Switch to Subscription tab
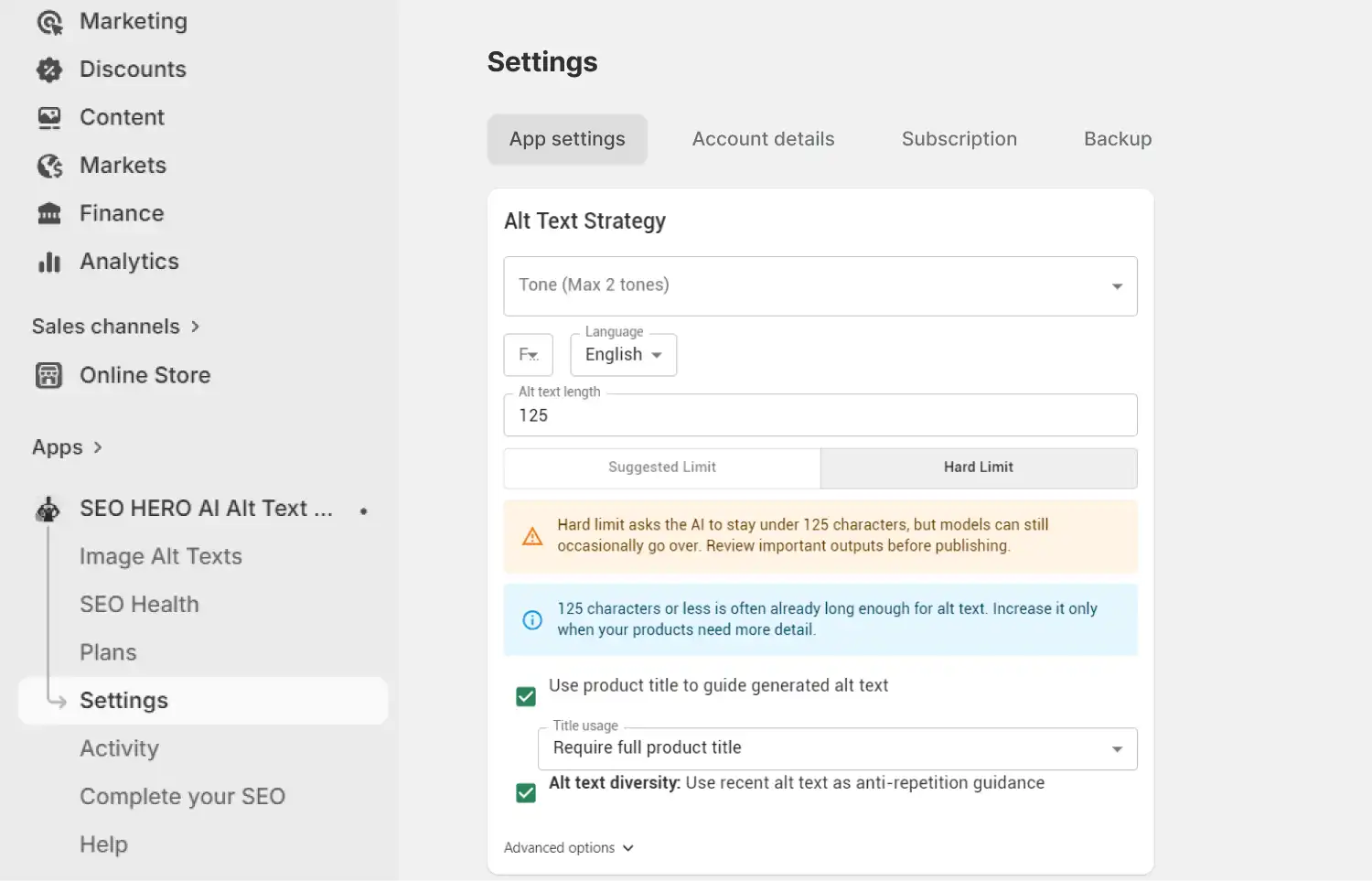The width and height of the screenshot is (1372, 881). pyautogui.click(x=959, y=139)
